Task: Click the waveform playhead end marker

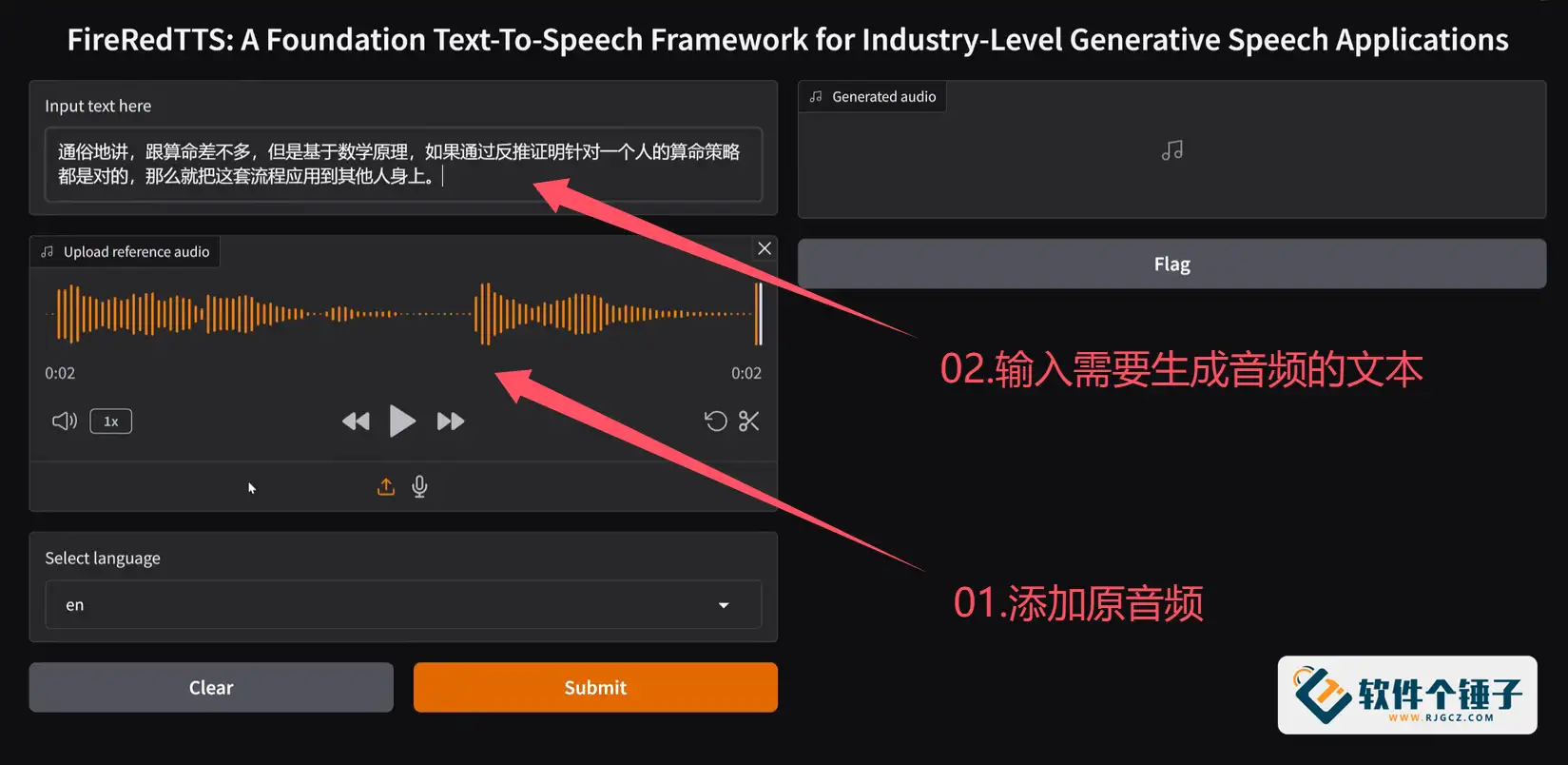Action: 759,313
